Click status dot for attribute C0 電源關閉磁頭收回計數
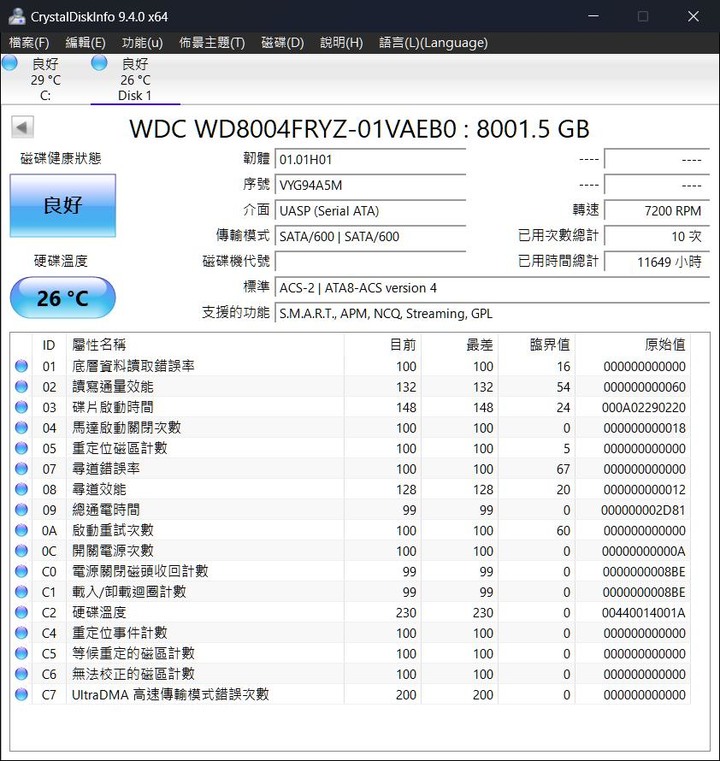The image size is (720, 761). pyautogui.click(x=21, y=571)
